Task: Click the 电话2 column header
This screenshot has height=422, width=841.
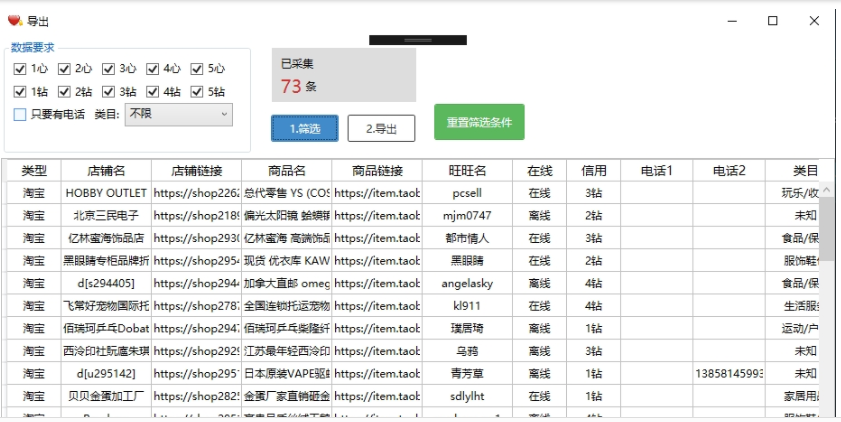Action: click(x=729, y=171)
